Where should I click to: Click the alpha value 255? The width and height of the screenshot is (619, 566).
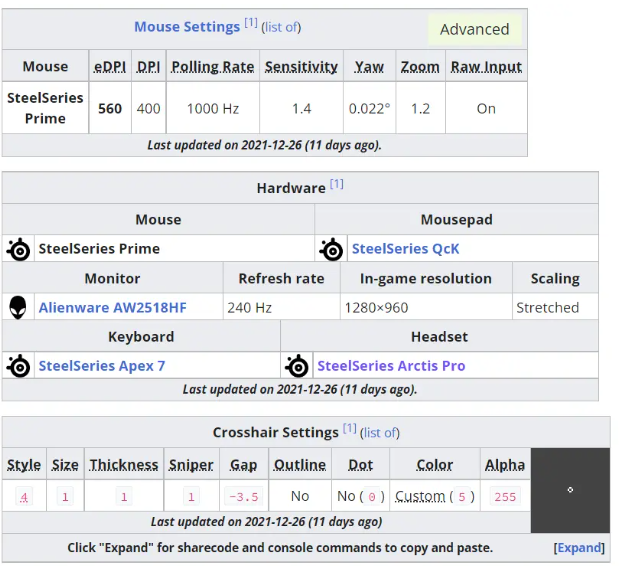[505, 497]
